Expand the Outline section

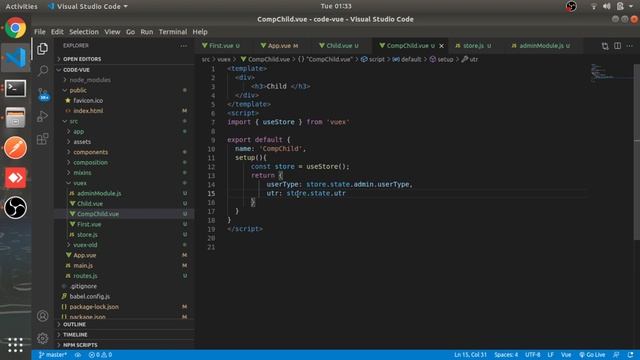[x=124, y=324]
